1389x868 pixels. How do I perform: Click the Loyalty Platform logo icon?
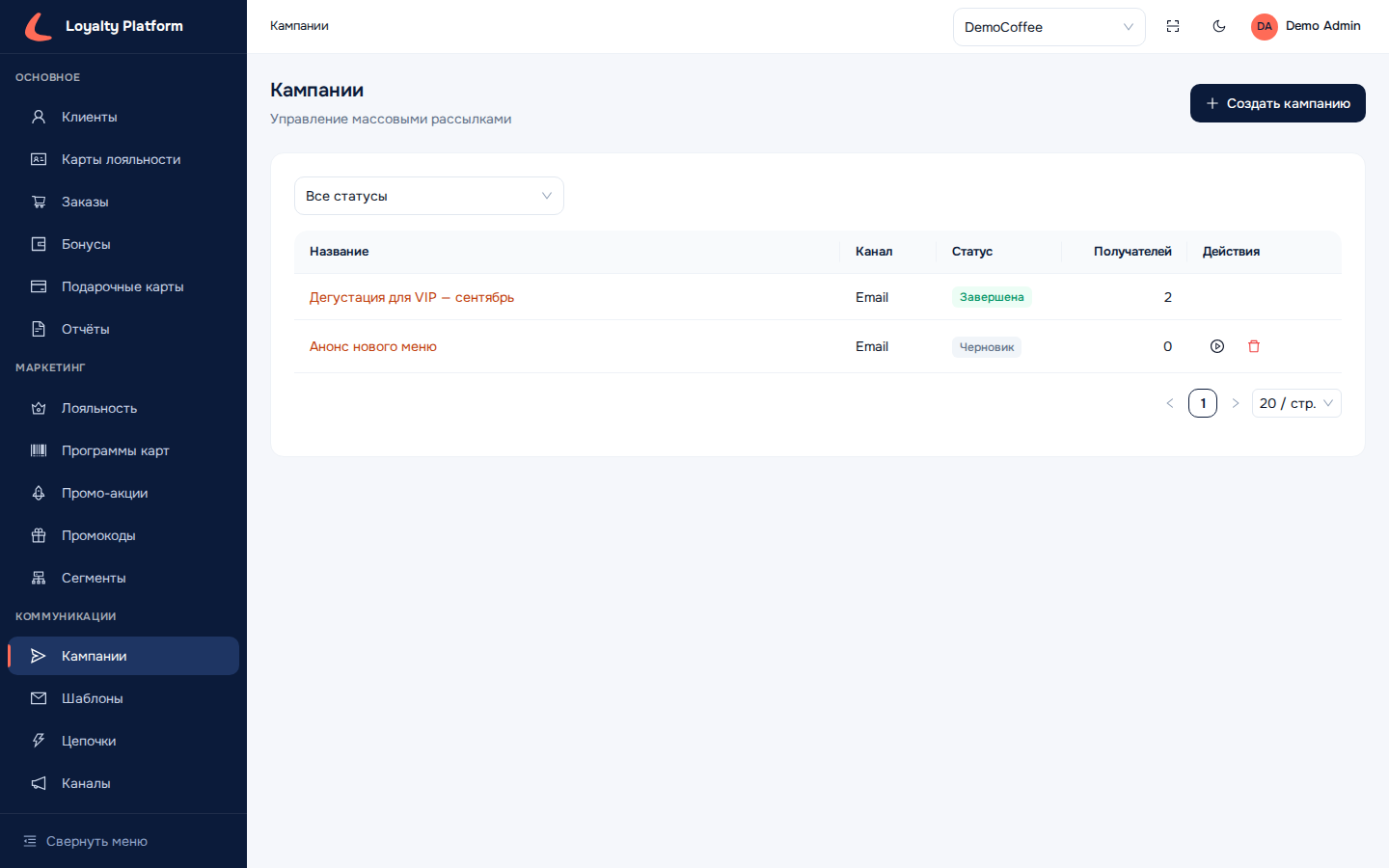[x=38, y=26]
